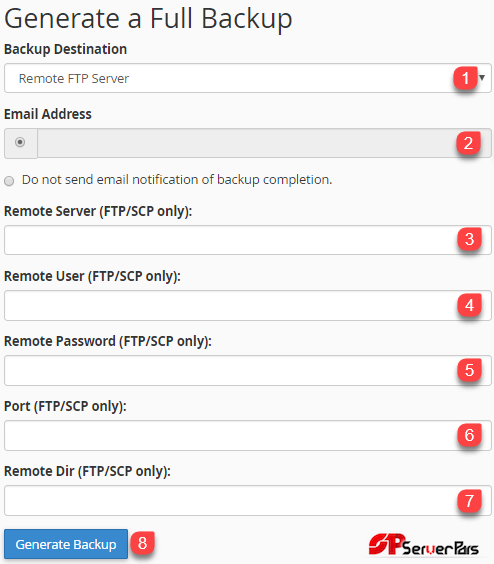Click red badge number 2
The height and width of the screenshot is (564, 494).
pyautogui.click(x=468, y=143)
